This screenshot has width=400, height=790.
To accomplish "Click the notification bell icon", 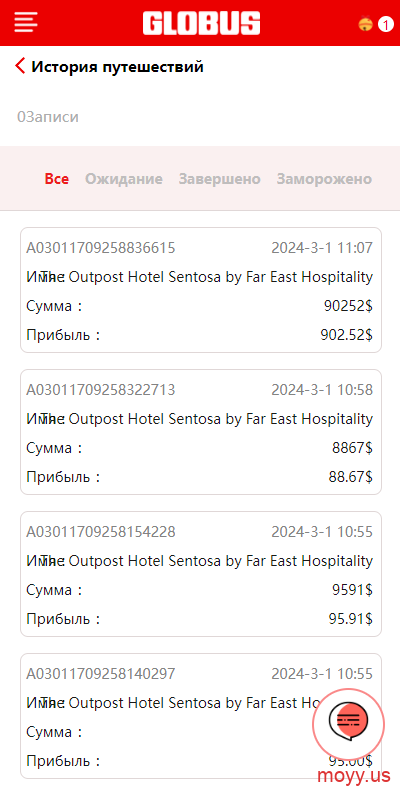I will tap(365, 24).
